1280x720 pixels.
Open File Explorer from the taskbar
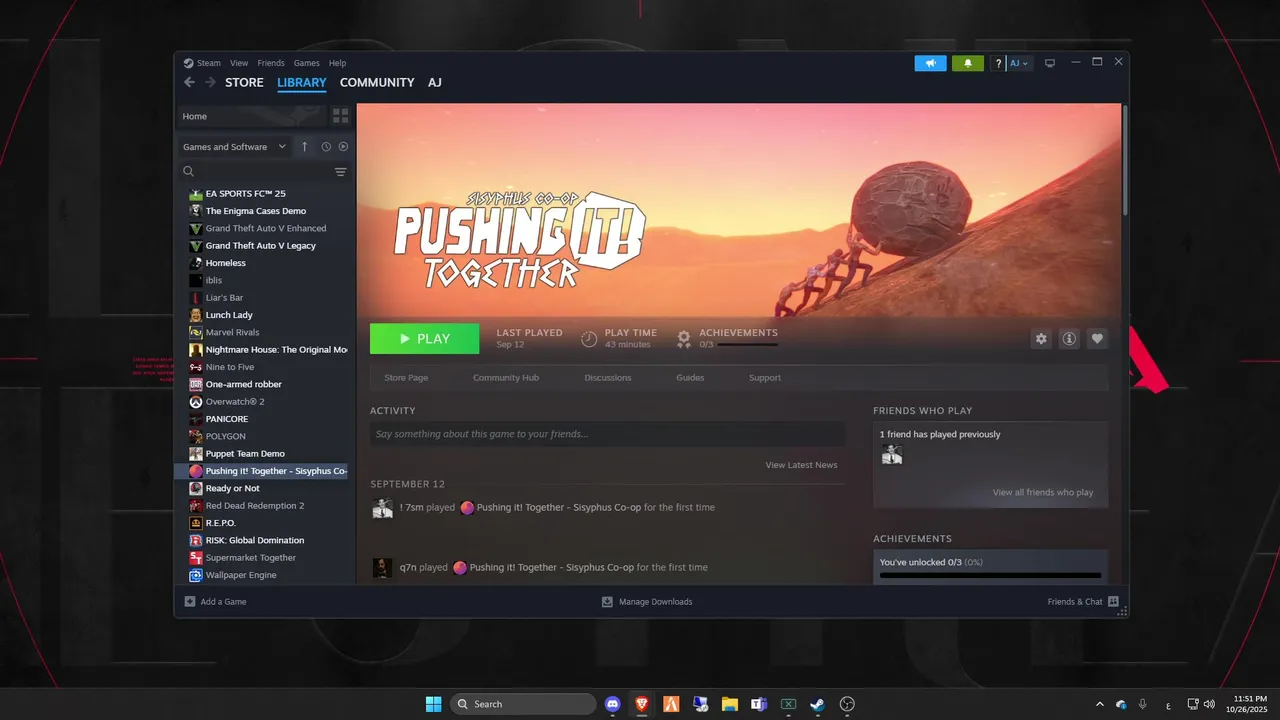click(729, 704)
